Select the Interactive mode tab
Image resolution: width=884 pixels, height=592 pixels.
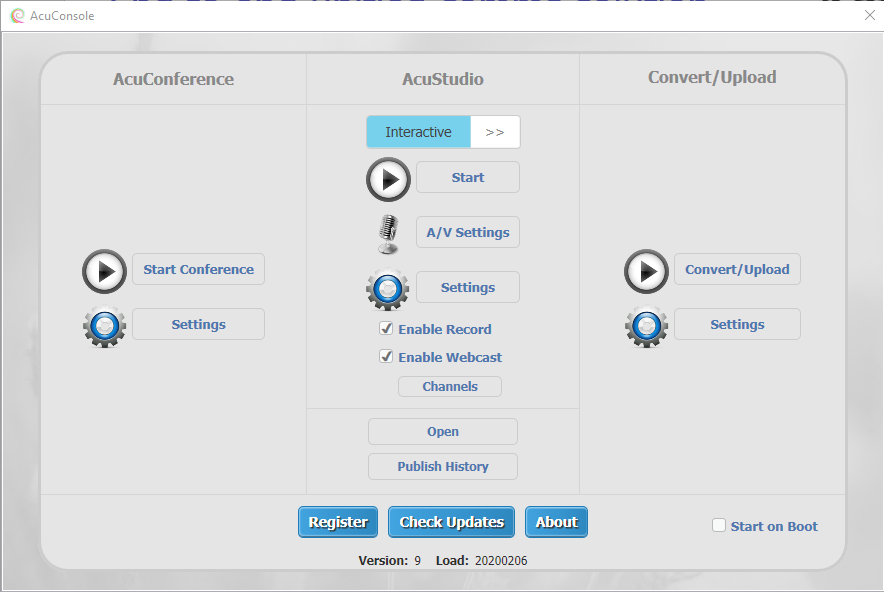[418, 132]
